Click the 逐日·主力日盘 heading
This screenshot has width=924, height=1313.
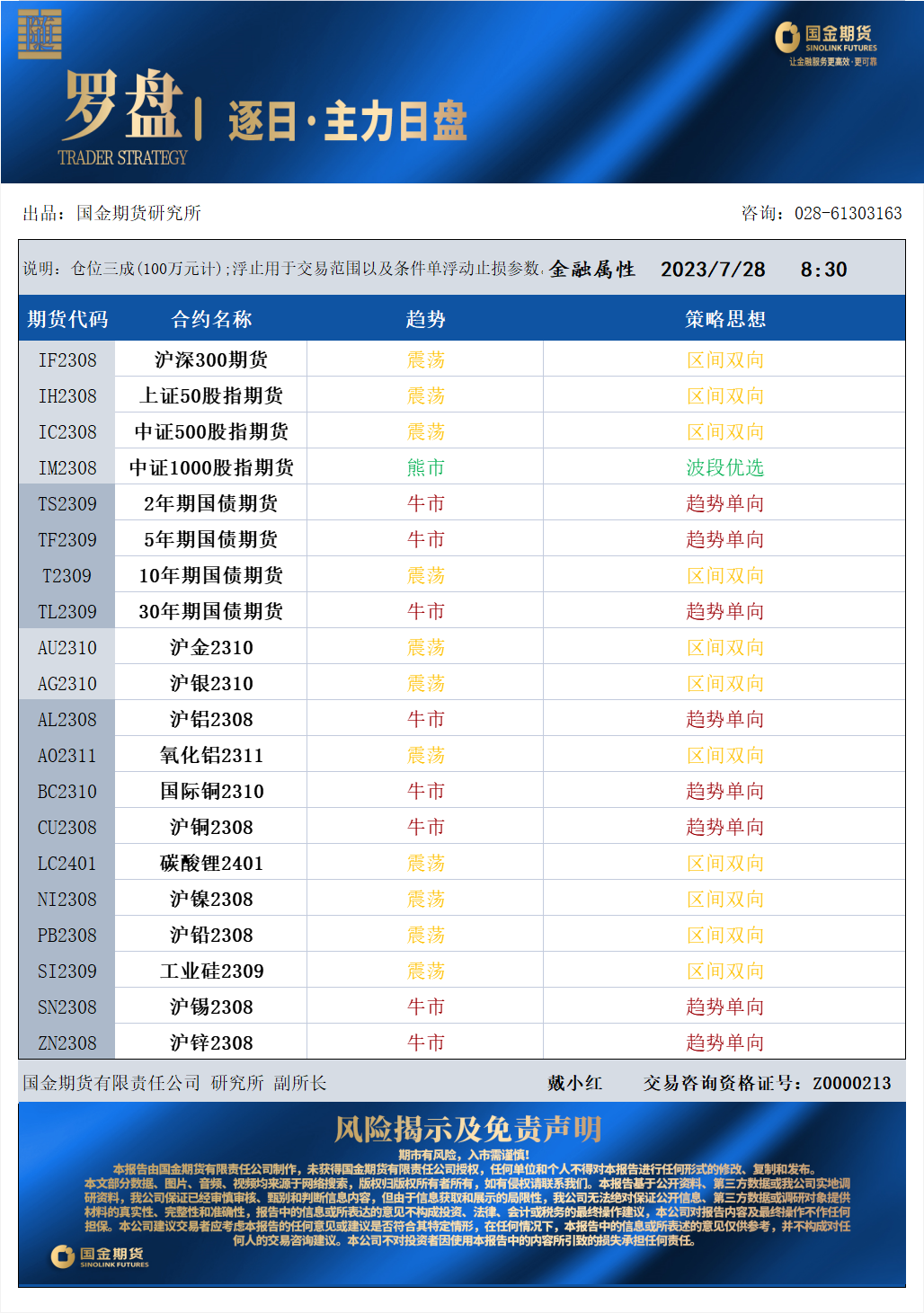pos(348,121)
